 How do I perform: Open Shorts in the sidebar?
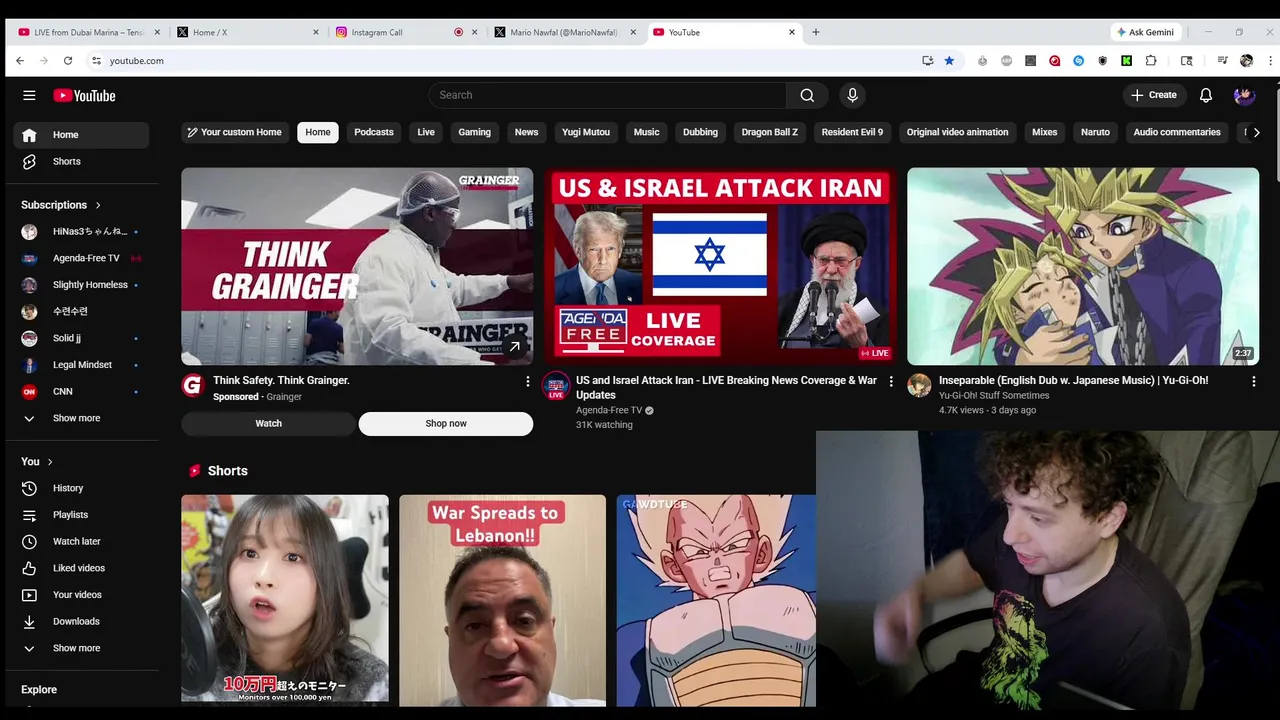pyautogui.click(x=81, y=161)
